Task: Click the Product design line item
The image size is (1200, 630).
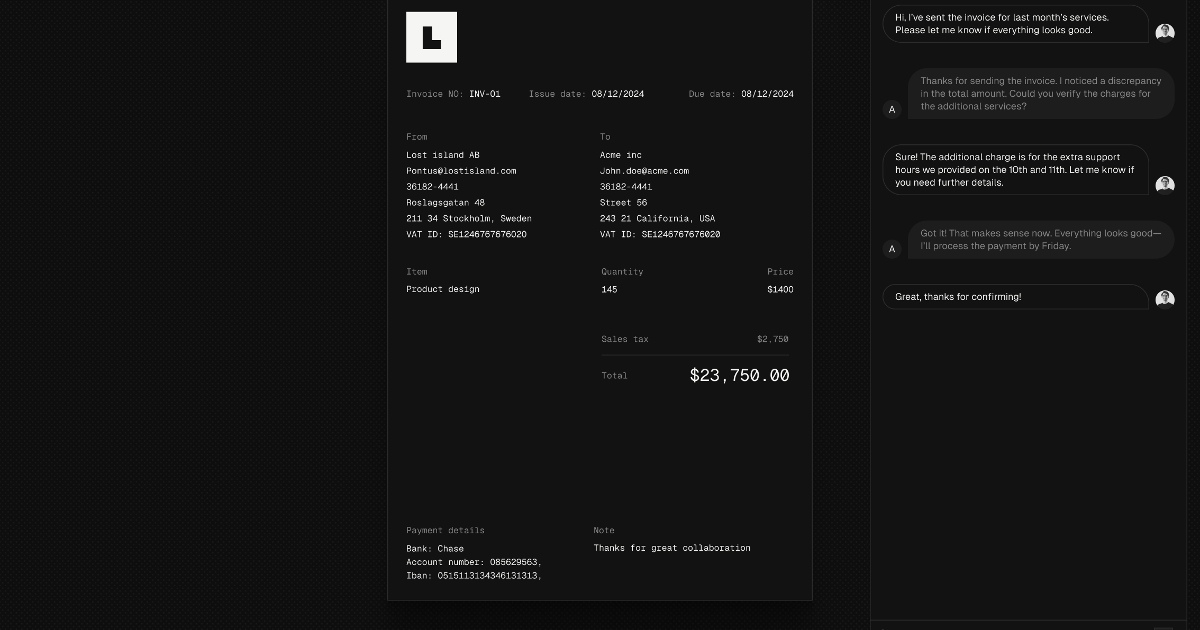Action: (443, 289)
